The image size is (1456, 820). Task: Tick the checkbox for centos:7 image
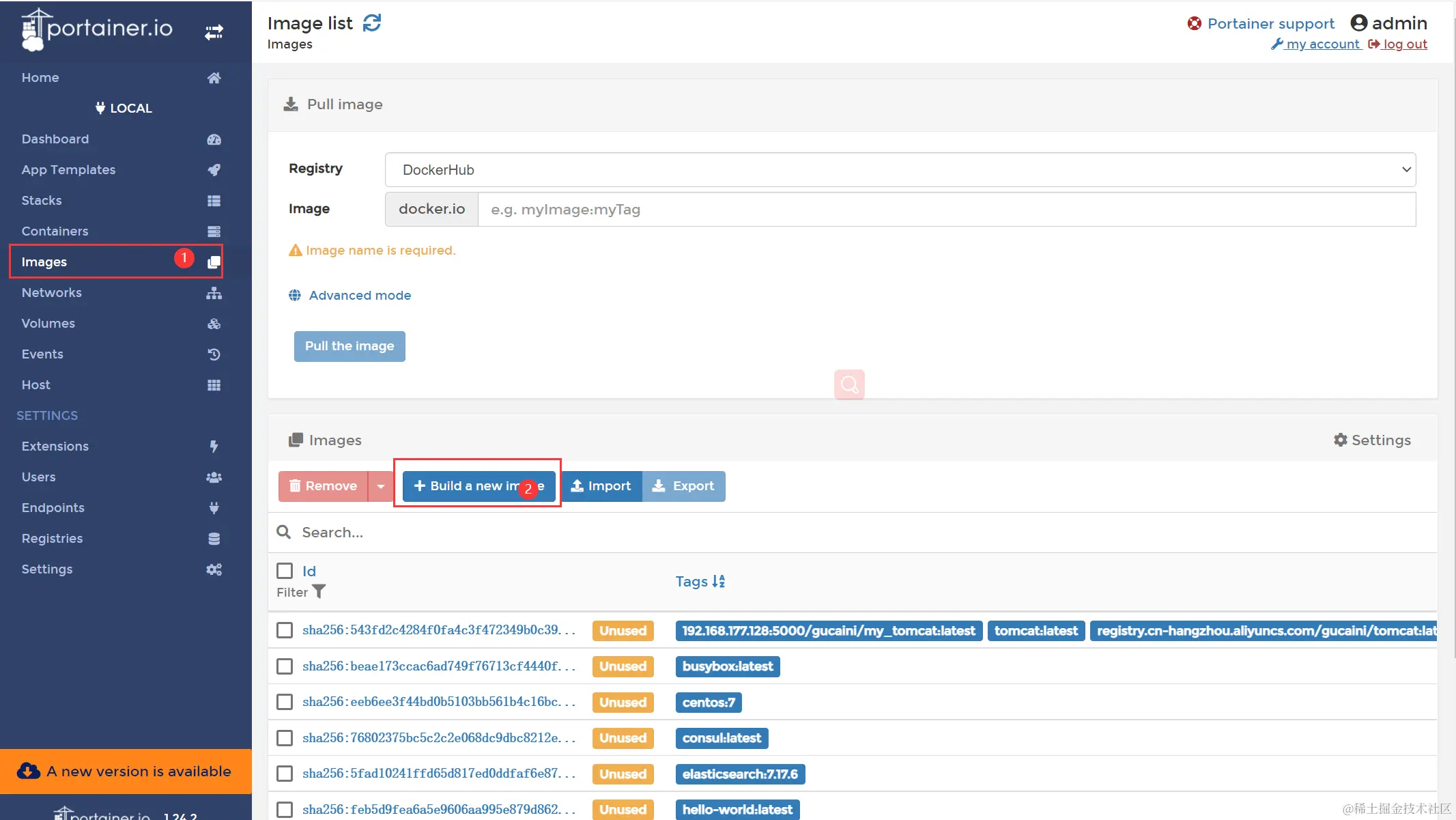[x=285, y=702]
